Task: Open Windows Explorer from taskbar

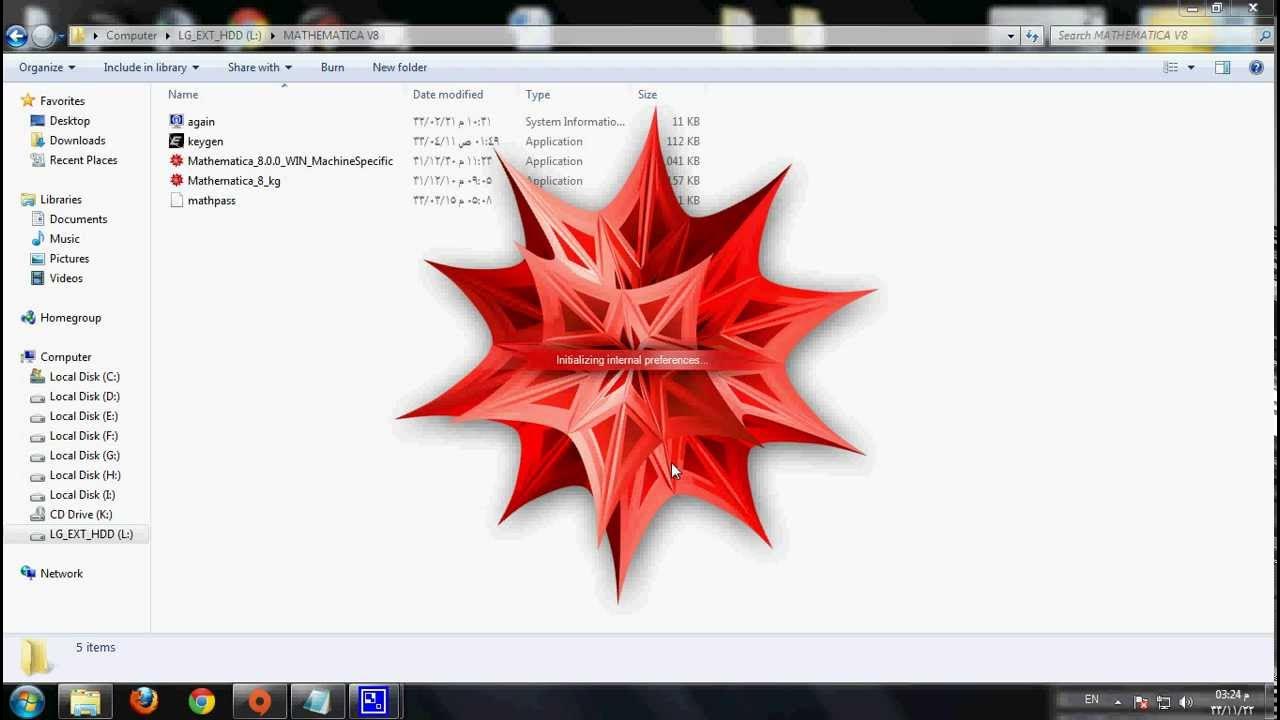Action: [85, 702]
